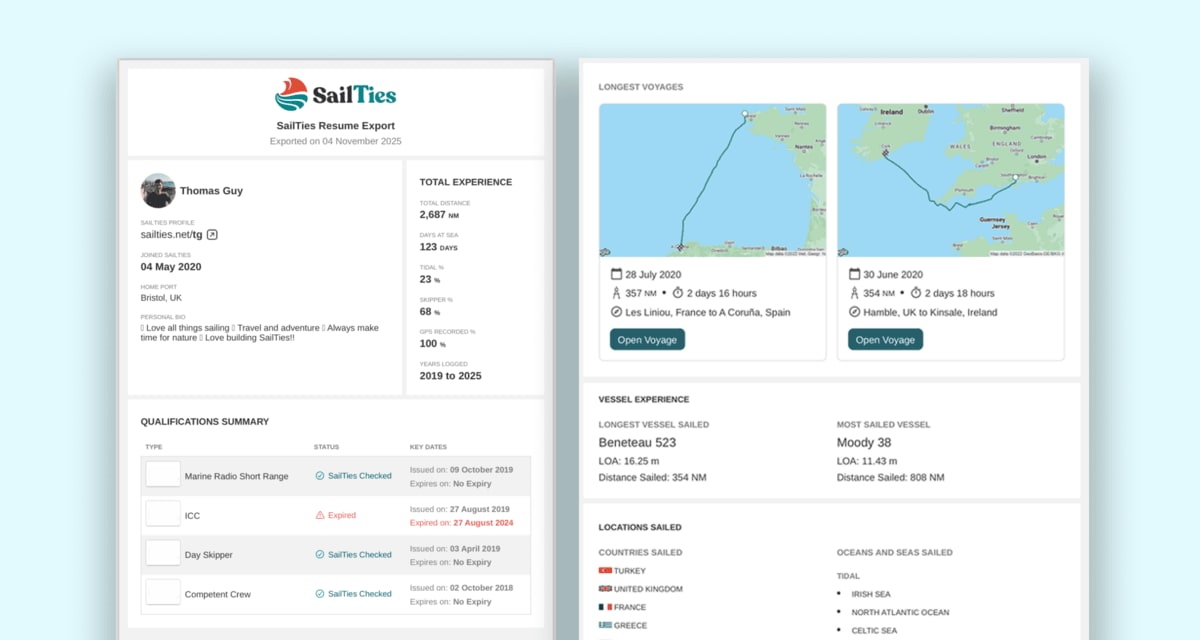Image resolution: width=1200 pixels, height=640 pixels.
Task: Click calendar icon next to 28 July 2020
Action: [616, 274]
